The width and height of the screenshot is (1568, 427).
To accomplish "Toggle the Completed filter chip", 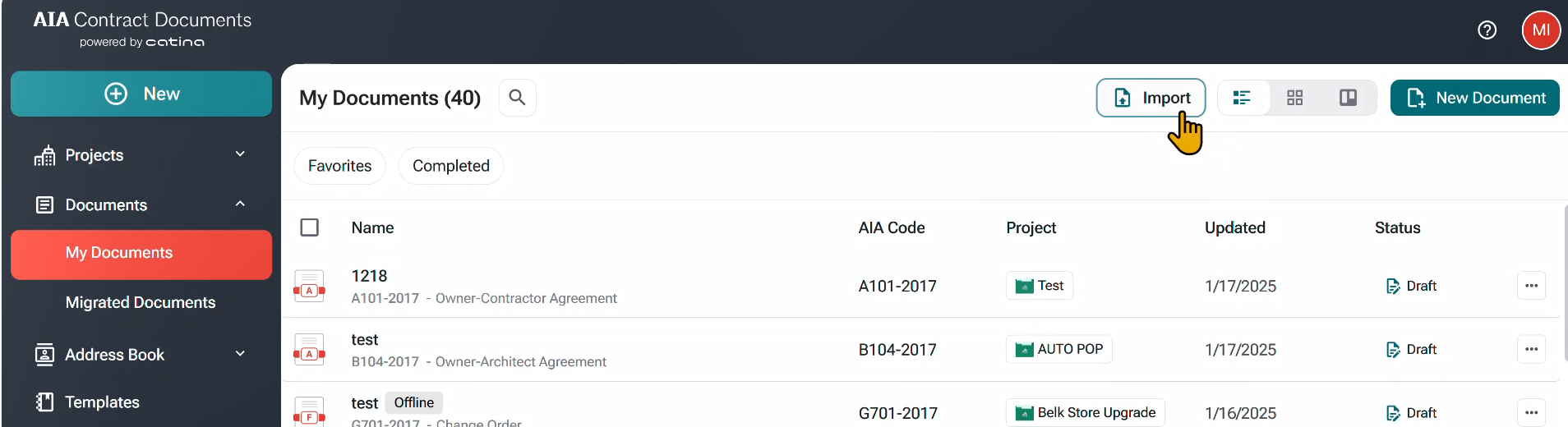I will [451, 166].
